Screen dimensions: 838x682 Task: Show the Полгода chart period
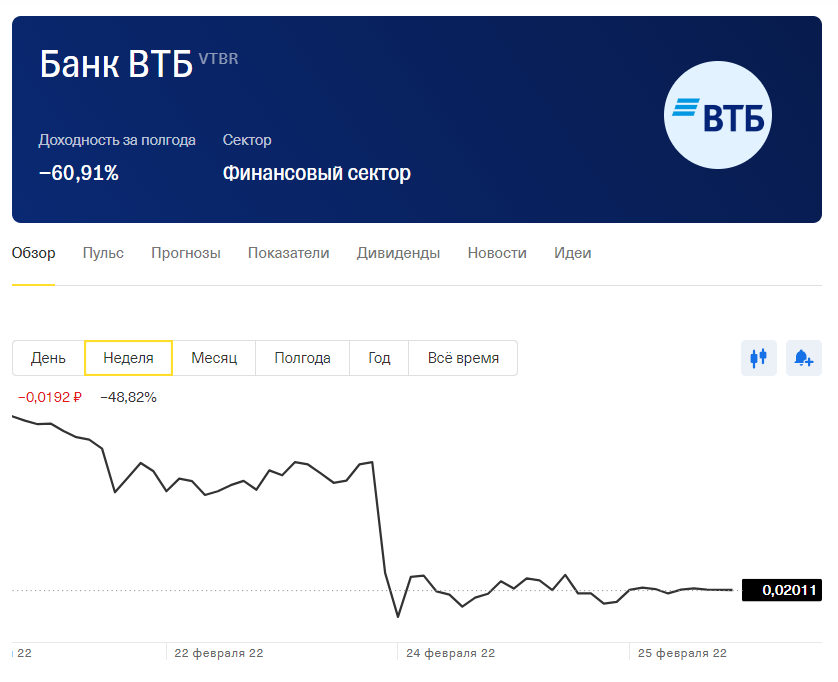coord(302,358)
